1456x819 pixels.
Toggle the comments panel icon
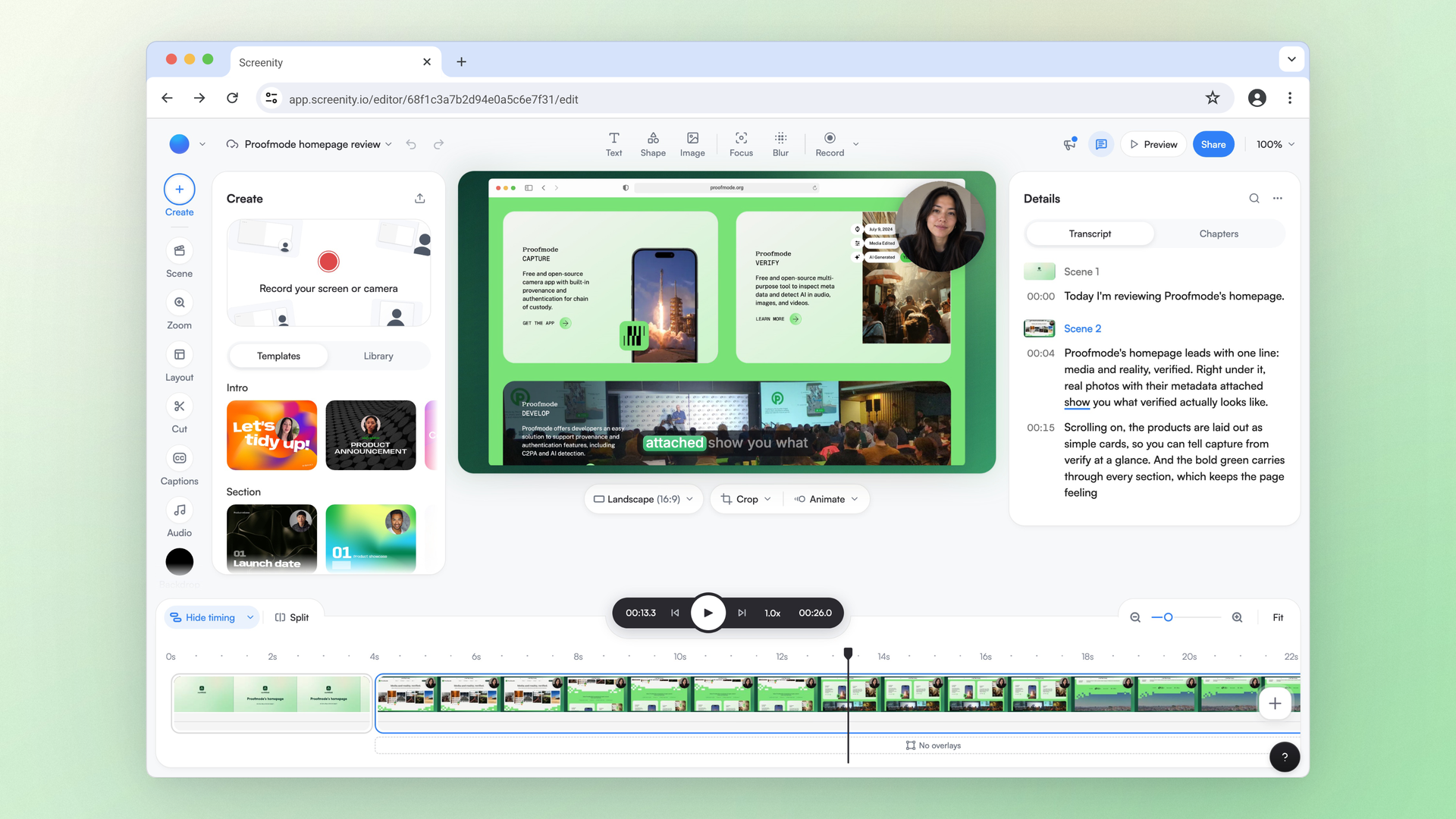pyautogui.click(x=1101, y=144)
